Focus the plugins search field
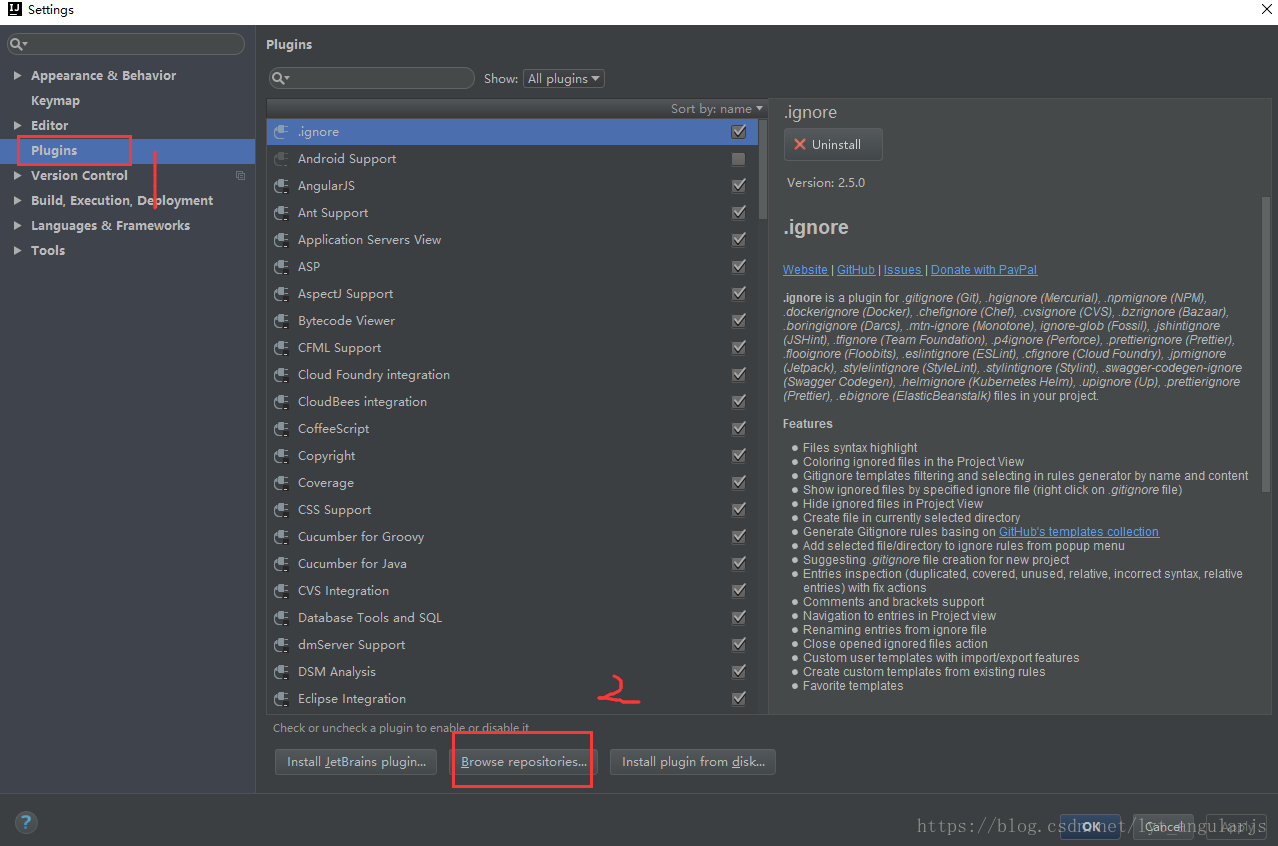This screenshot has width=1278, height=846. pos(372,78)
